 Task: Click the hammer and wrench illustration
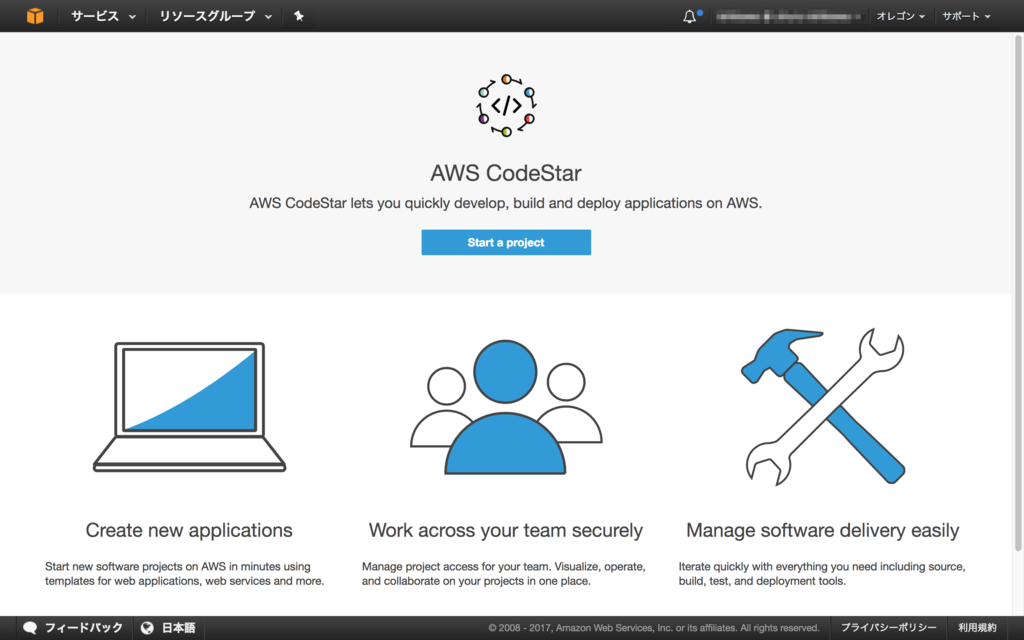coord(823,407)
